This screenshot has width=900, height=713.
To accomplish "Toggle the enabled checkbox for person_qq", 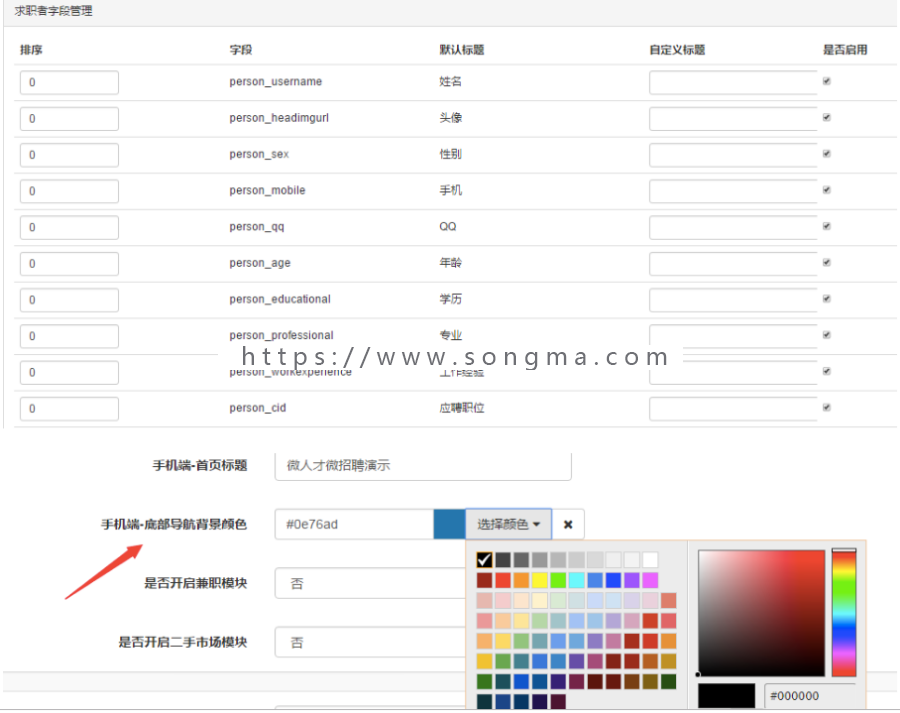I will click(x=827, y=226).
